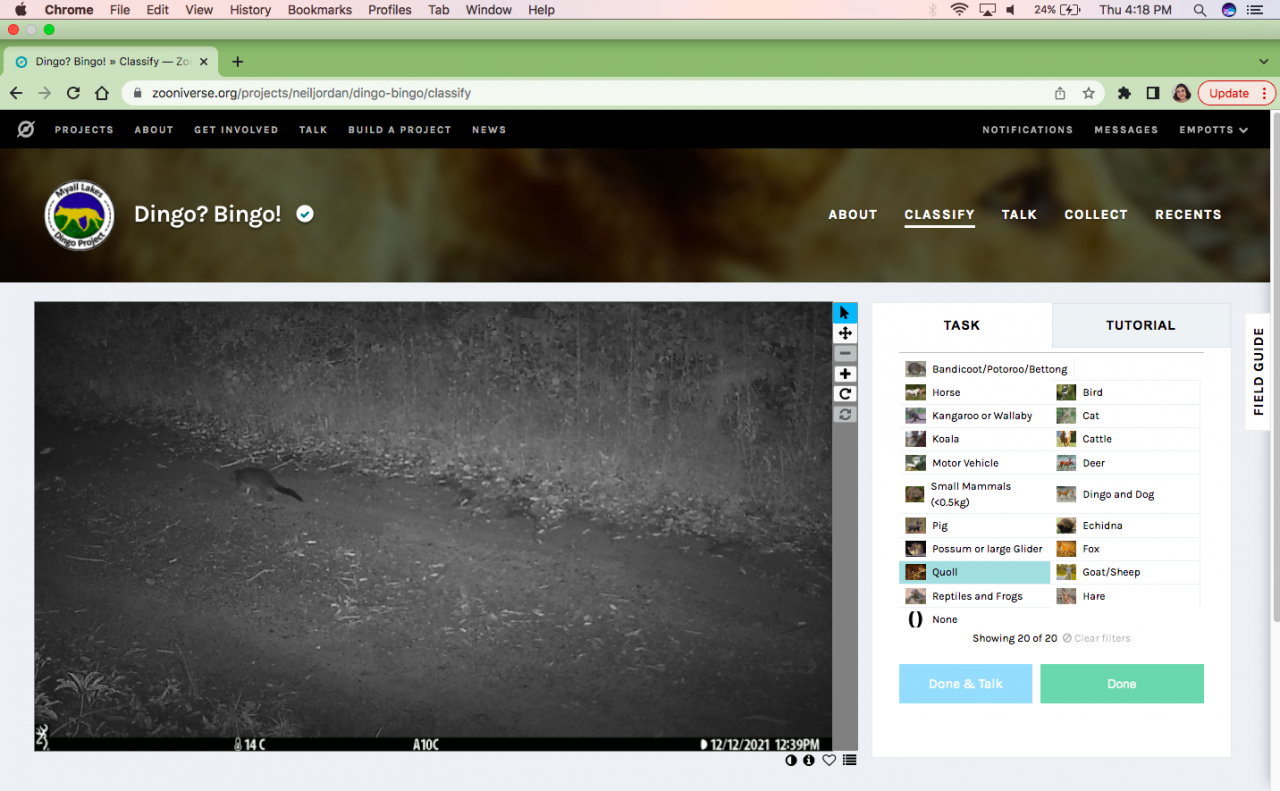The height and width of the screenshot is (791, 1280).
Task: Open NEWS in the top navigation
Action: (x=489, y=130)
